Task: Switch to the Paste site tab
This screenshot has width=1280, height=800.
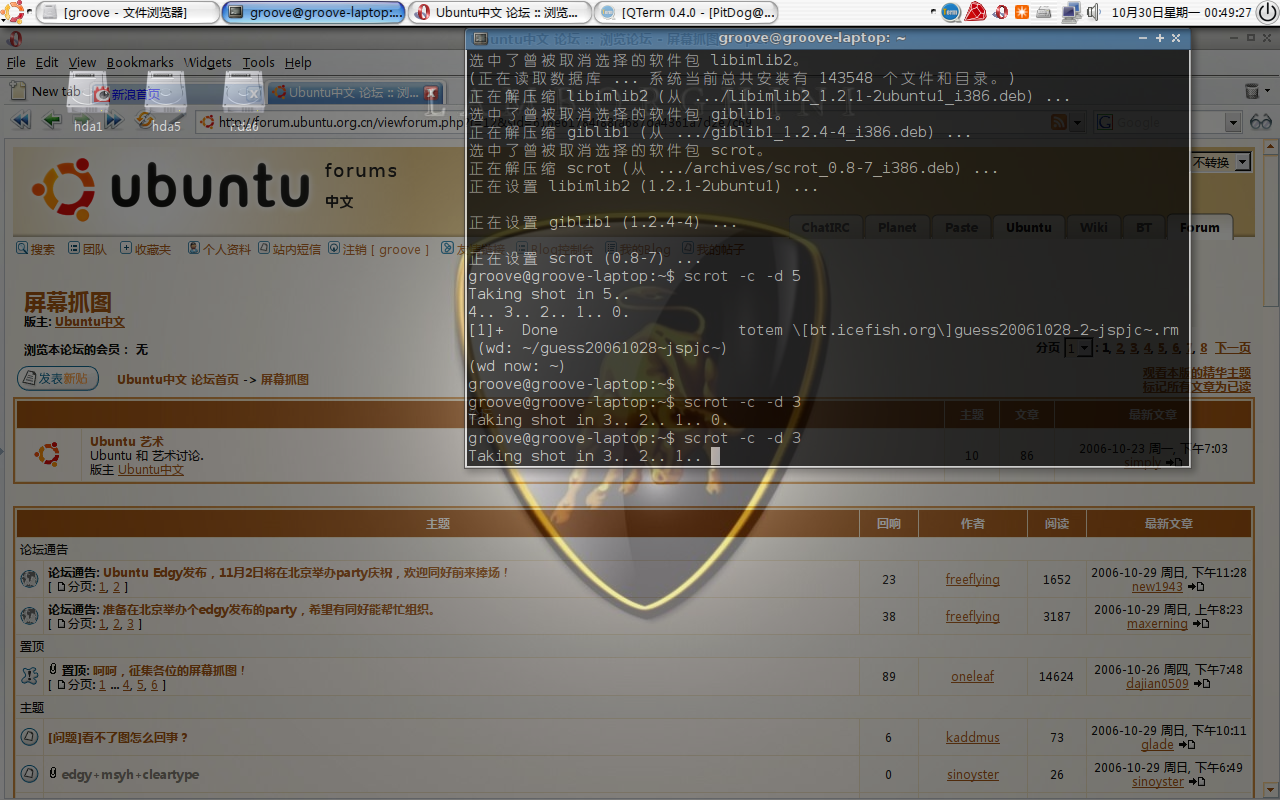Action: 961,227
